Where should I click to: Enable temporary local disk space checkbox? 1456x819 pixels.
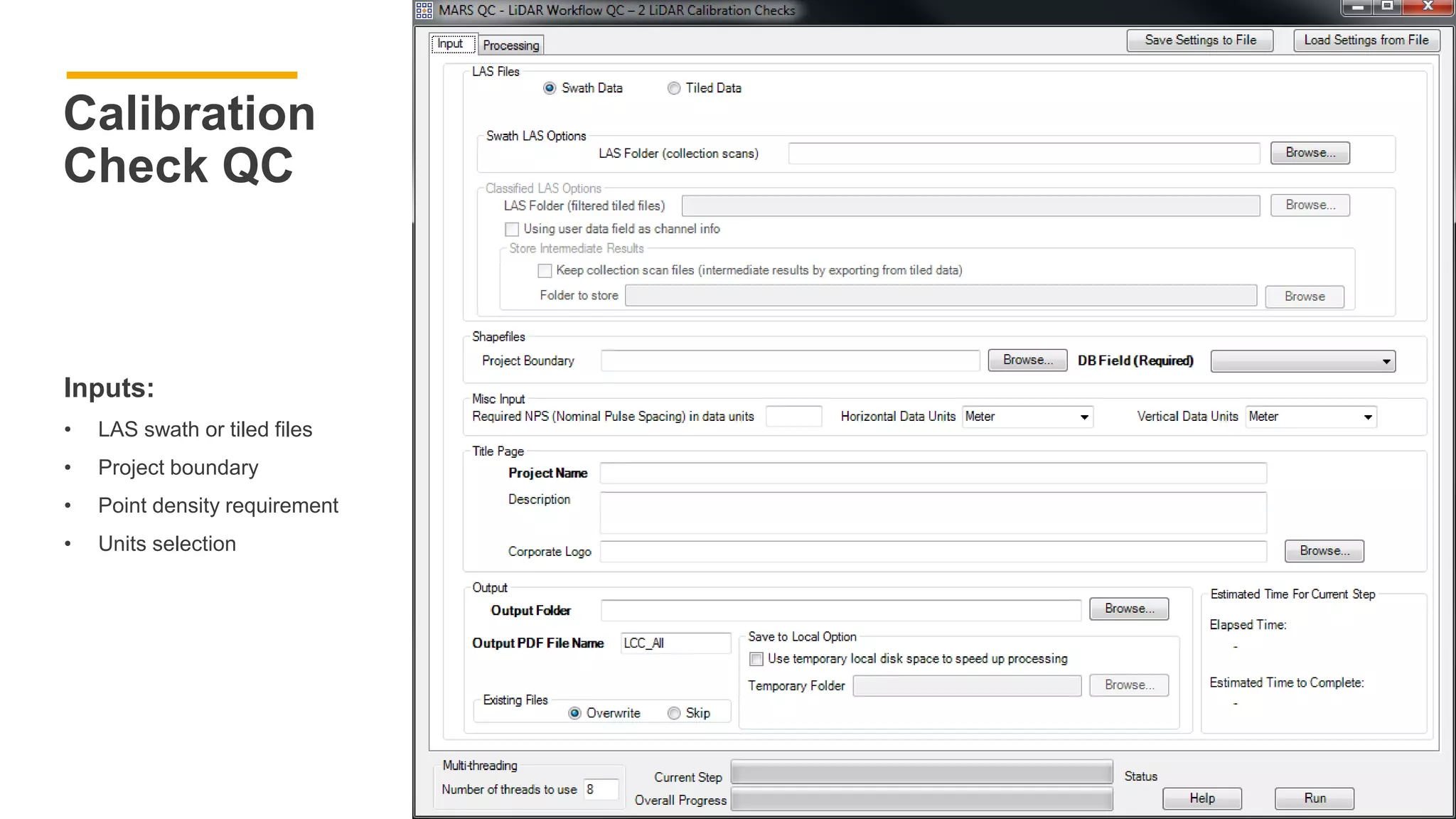click(756, 659)
